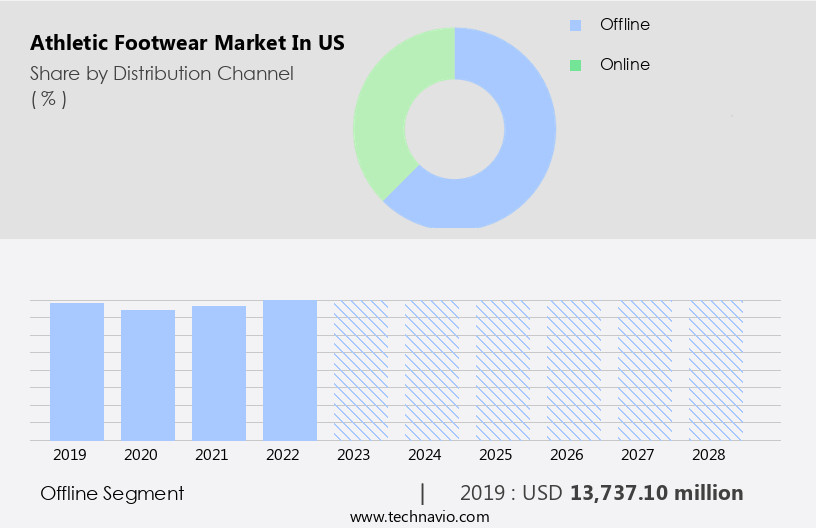
Task: Select the hatched 2028 forecast bar
Action: point(716,370)
